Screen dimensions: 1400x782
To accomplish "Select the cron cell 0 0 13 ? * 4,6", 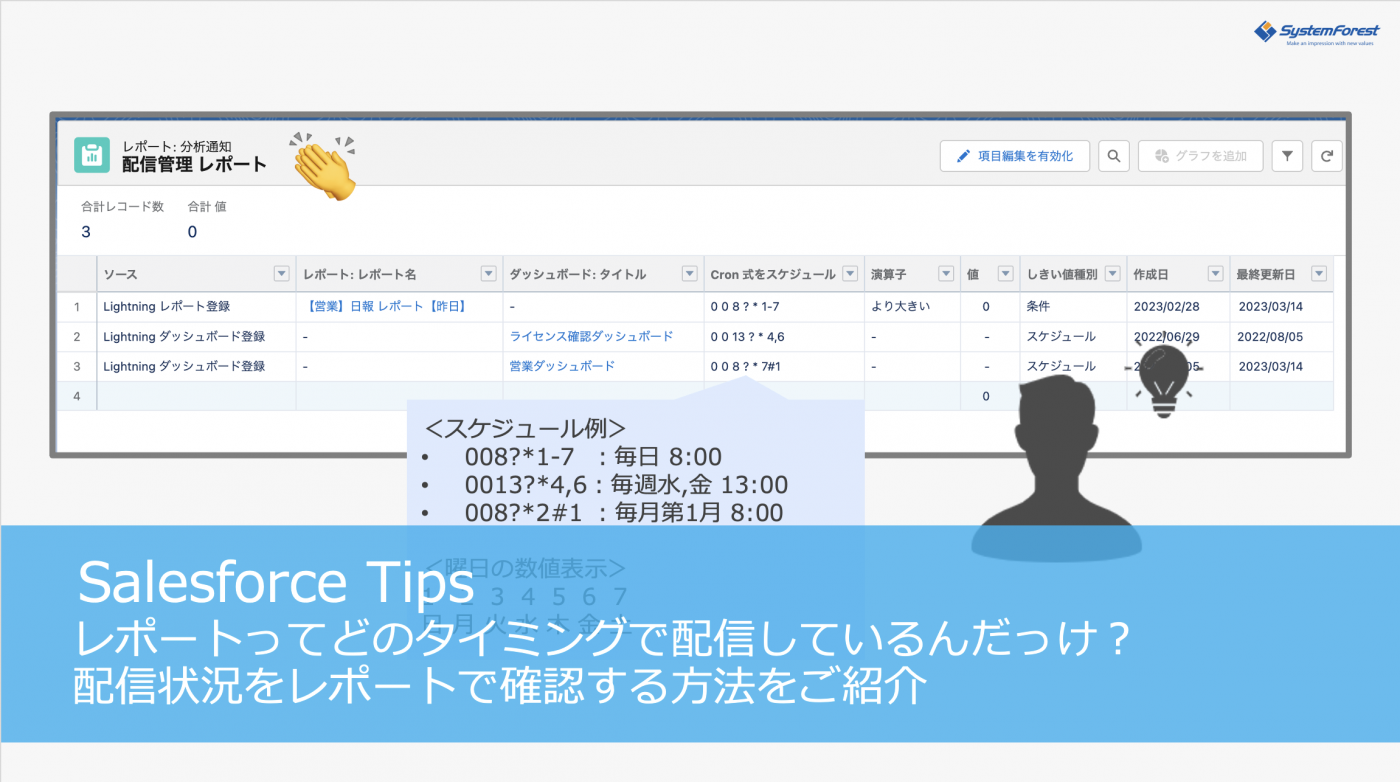I will [x=784, y=336].
